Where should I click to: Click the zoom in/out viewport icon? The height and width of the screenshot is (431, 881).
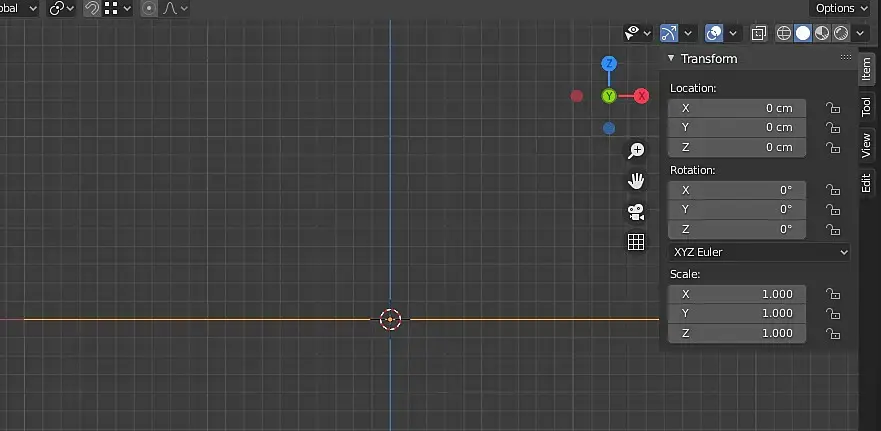(x=636, y=151)
